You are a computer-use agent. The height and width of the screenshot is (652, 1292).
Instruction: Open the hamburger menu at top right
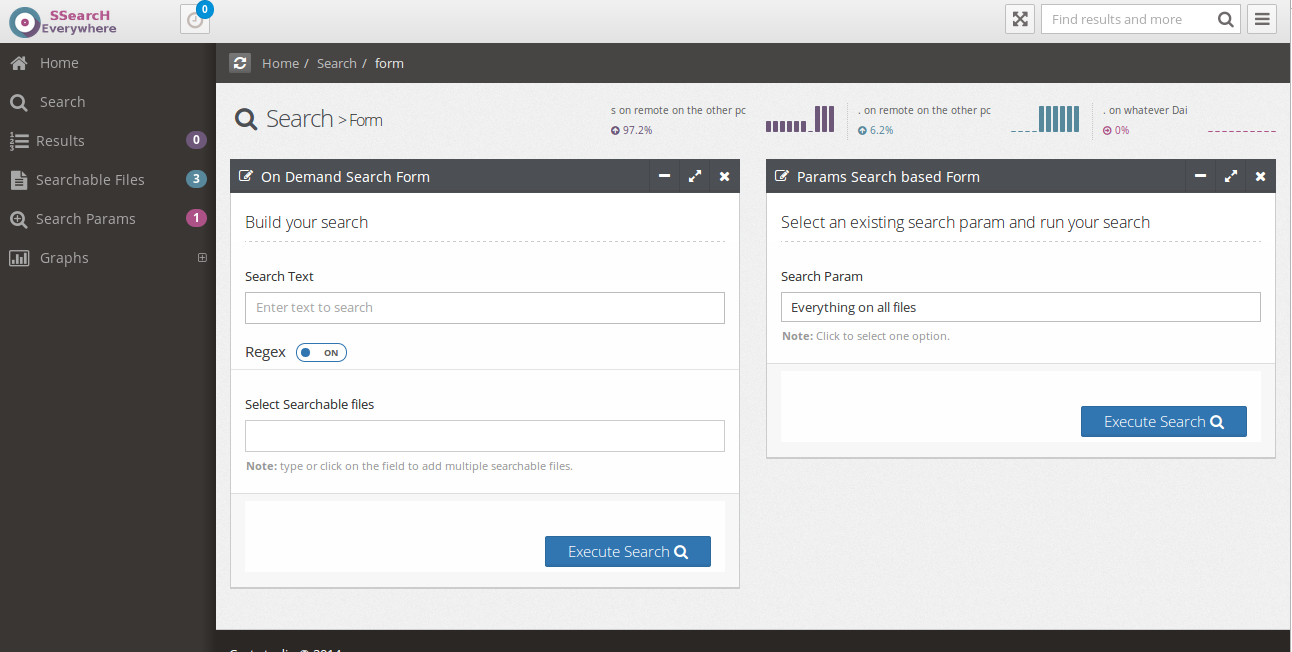[x=1262, y=19]
